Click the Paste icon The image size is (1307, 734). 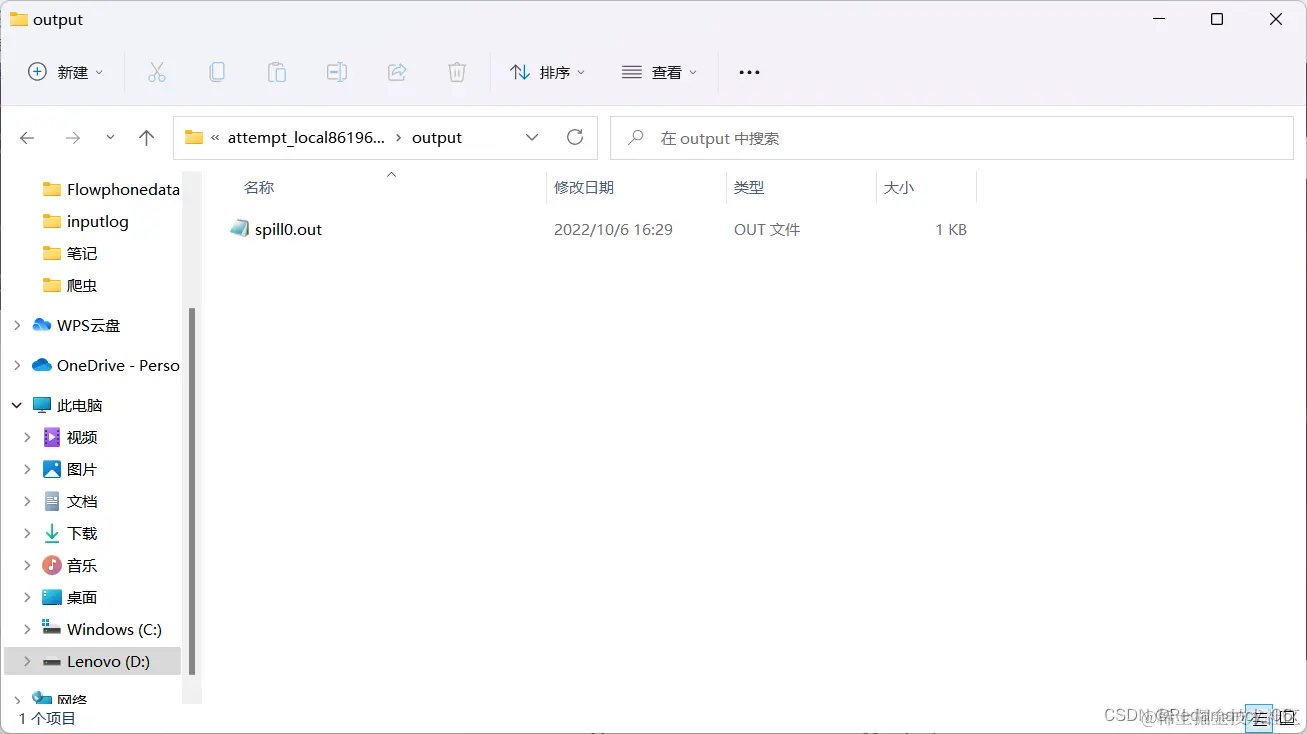point(276,71)
